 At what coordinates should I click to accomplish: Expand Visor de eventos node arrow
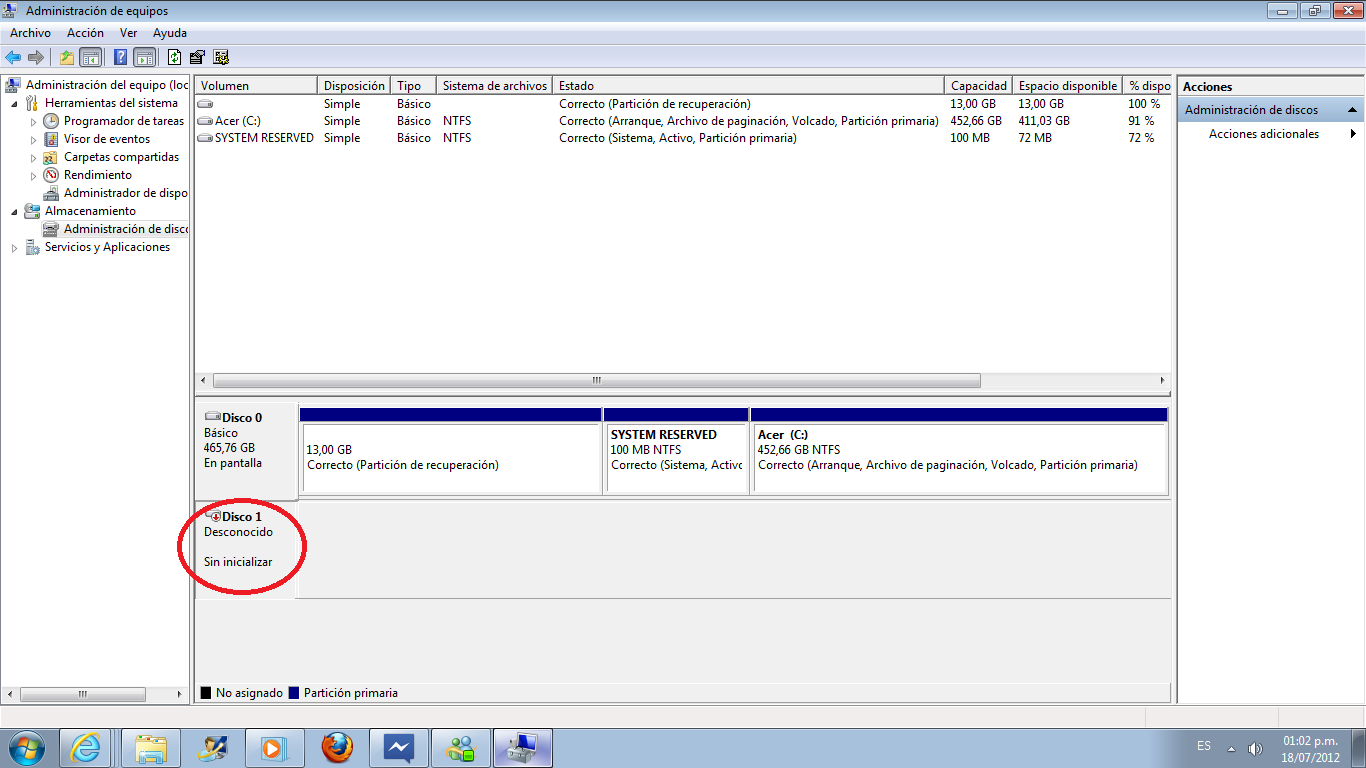pos(33,139)
